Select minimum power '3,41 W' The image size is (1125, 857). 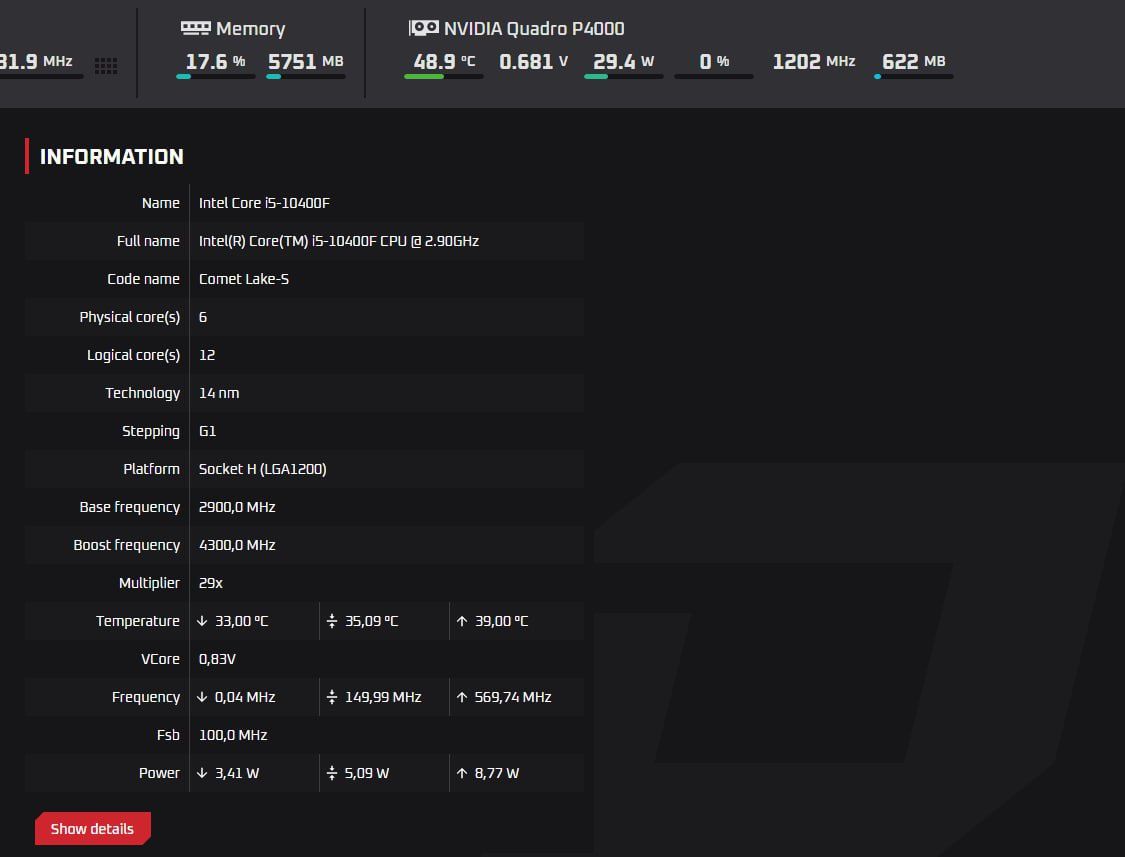[237, 774]
